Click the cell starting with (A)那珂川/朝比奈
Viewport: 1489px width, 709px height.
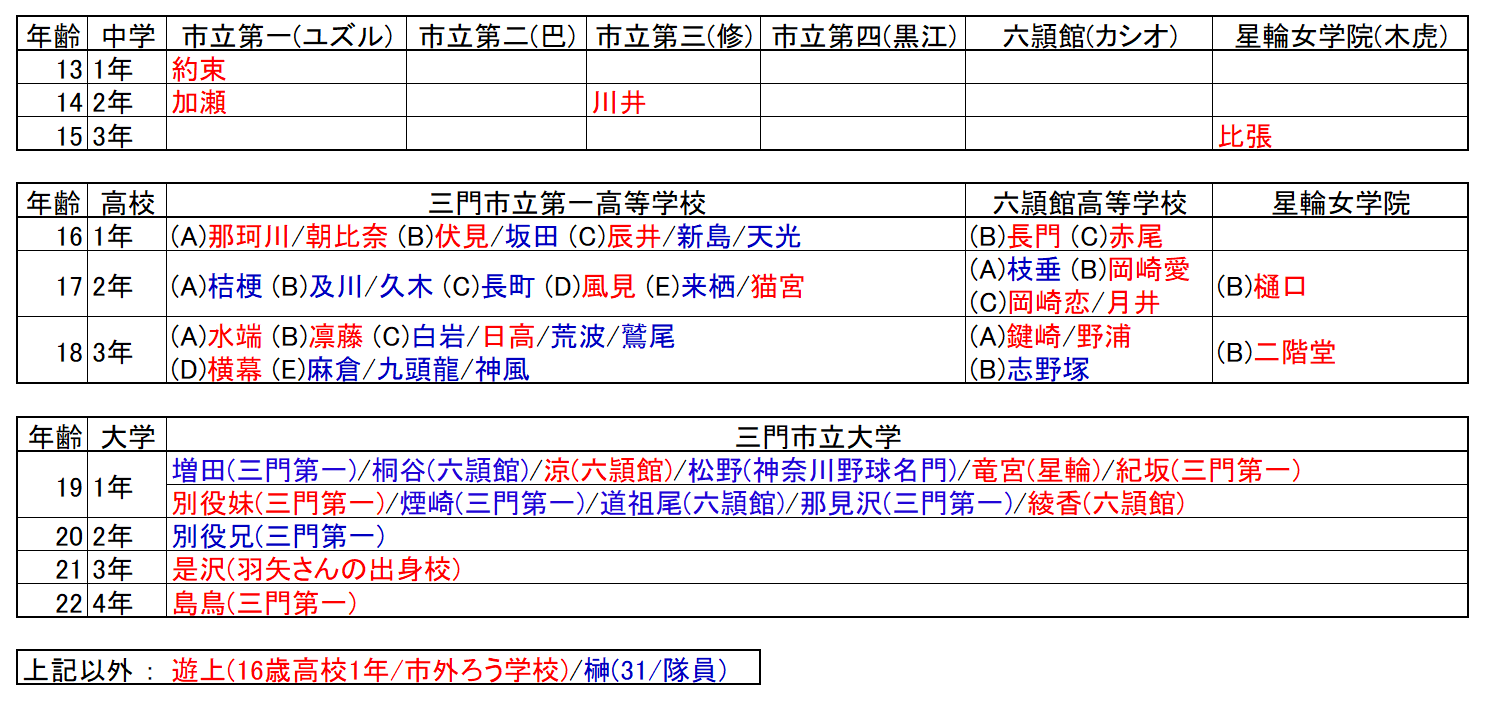point(566,235)
